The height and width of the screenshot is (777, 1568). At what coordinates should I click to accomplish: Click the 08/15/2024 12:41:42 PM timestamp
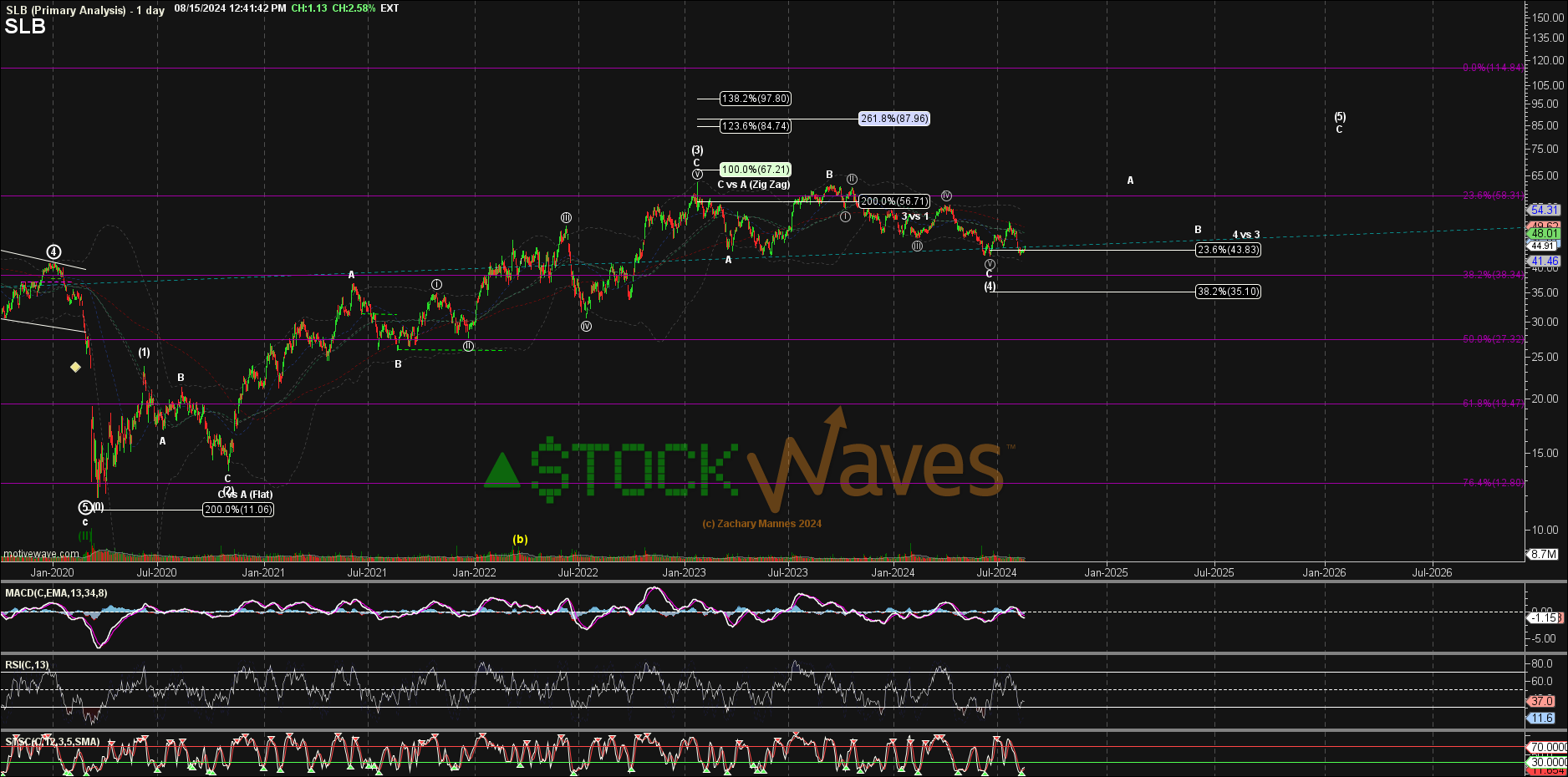(x=230, y=8)
